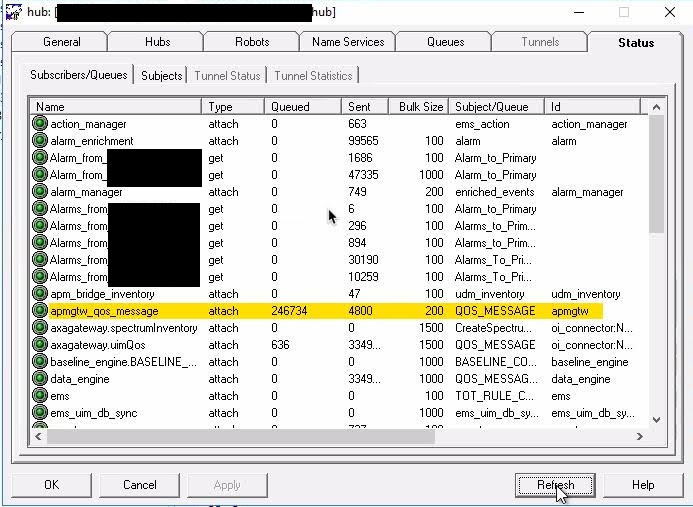Sort by the Bulk Size column header
This screenshot has width=693, height=507.
tap(419, 107)
